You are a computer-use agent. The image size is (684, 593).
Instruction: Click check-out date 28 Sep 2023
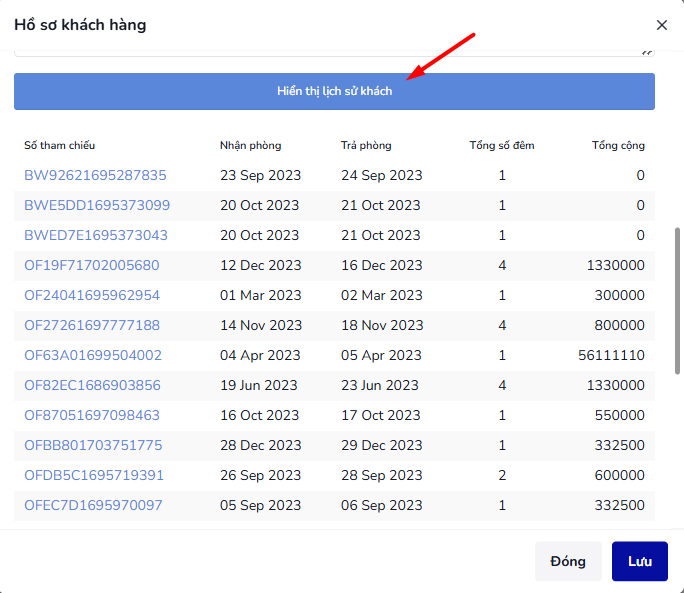point(382,475)
